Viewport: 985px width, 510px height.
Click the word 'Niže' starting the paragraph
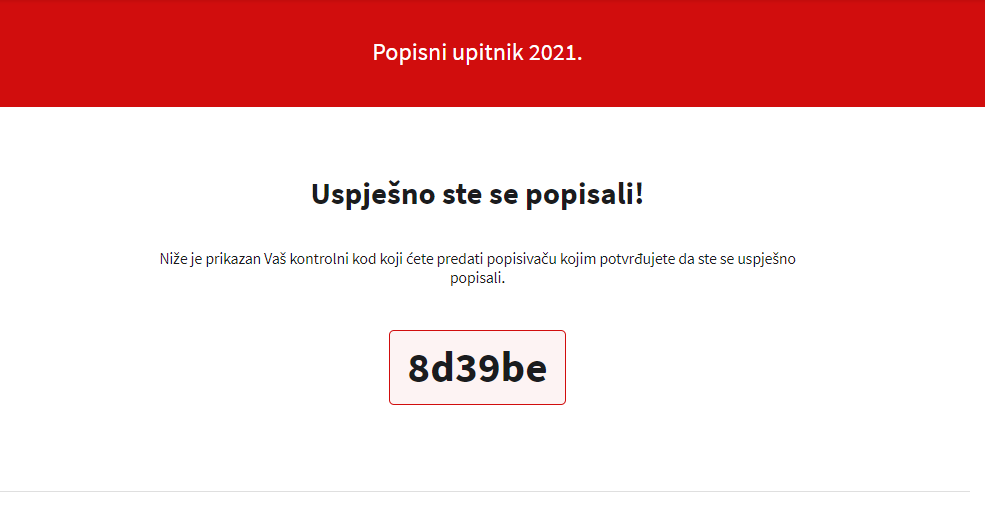click(x=173, y=259)
